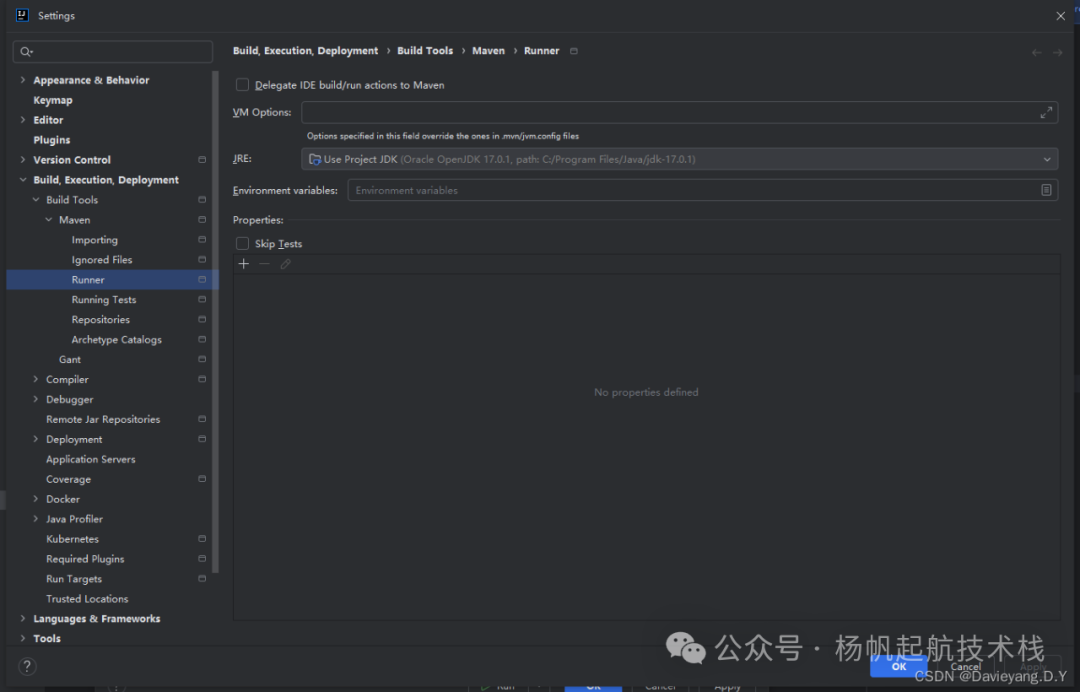
Task: Click the Cancel button
Action: [x=965, y=667]
